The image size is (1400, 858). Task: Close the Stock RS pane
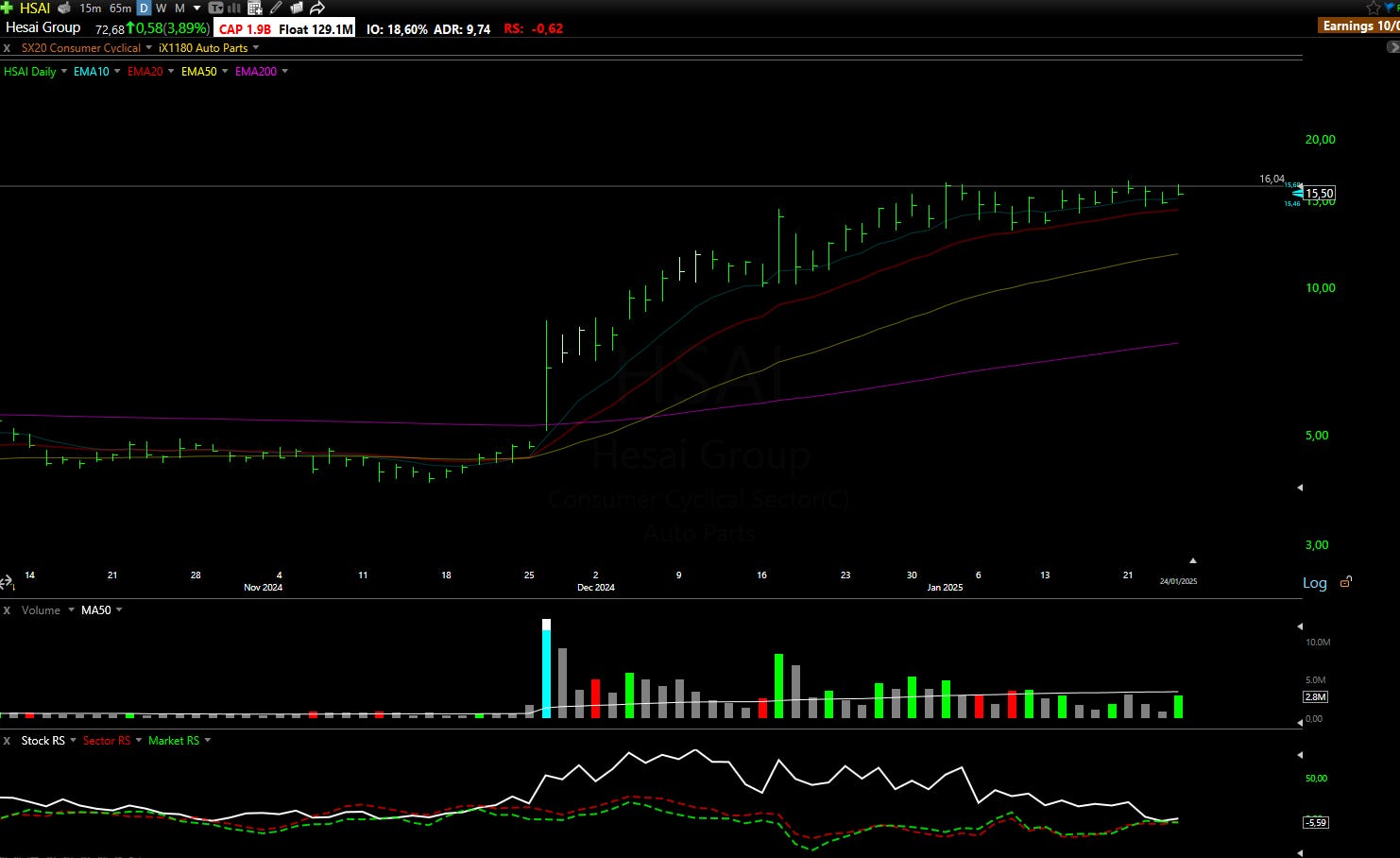coord(7,740)
